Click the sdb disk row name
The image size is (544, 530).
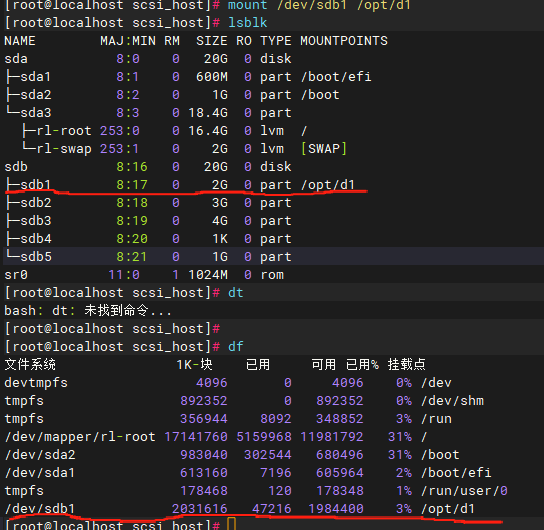coord(16,167)
